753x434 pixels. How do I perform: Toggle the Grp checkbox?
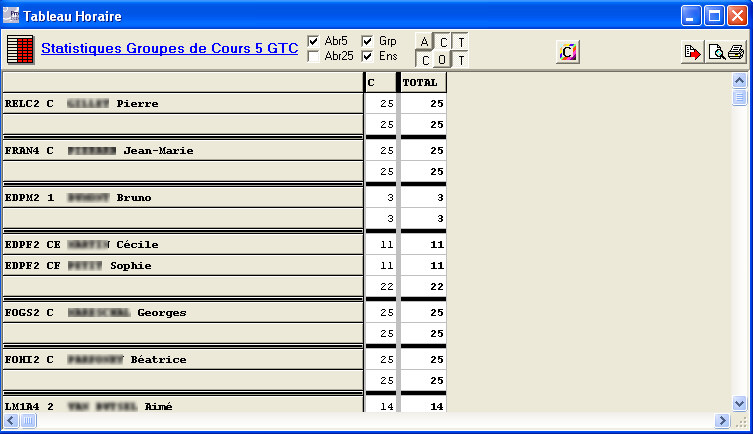[x=367, y=41]
